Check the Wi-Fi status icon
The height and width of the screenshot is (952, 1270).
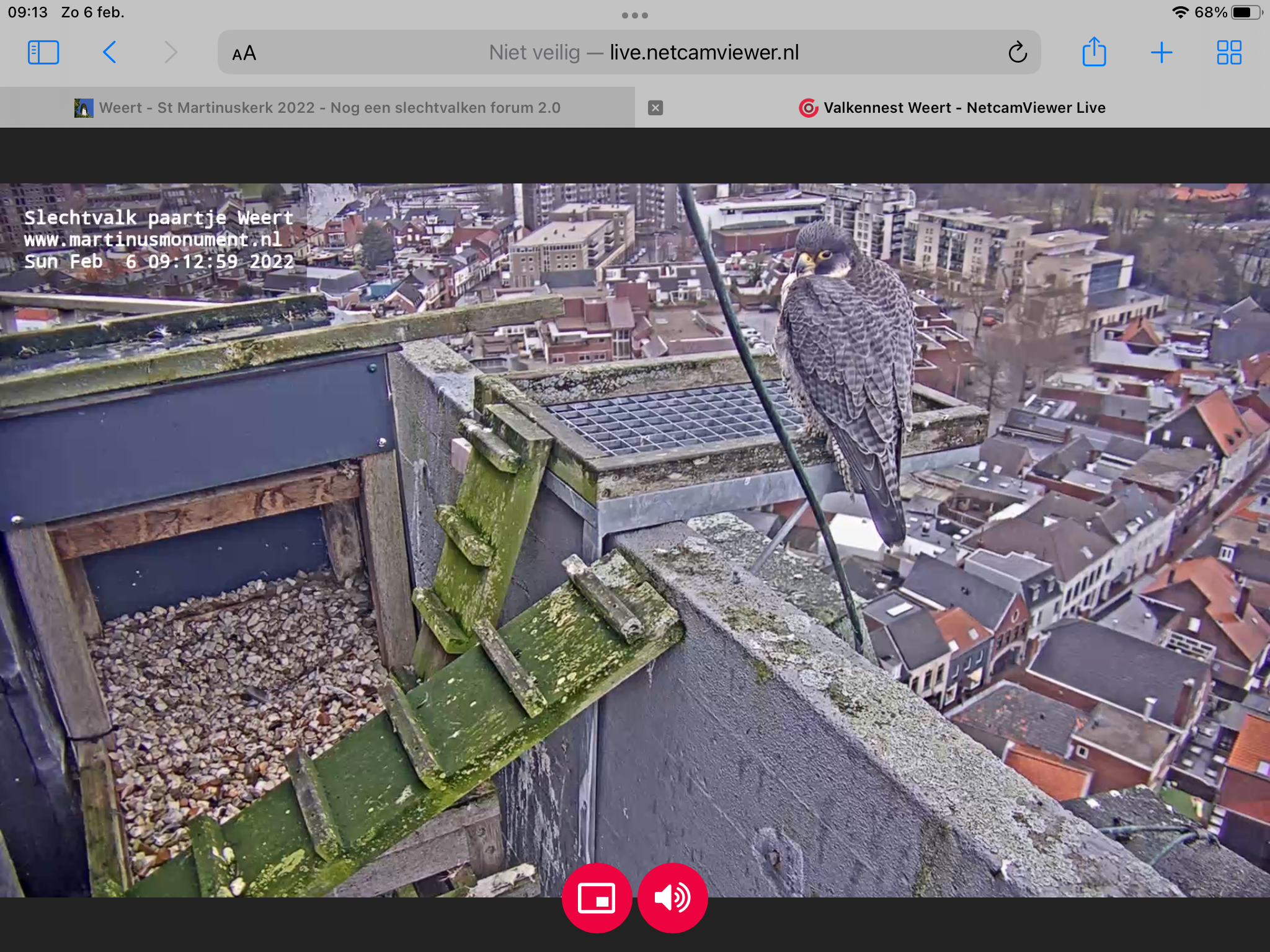coord(1180,12)
